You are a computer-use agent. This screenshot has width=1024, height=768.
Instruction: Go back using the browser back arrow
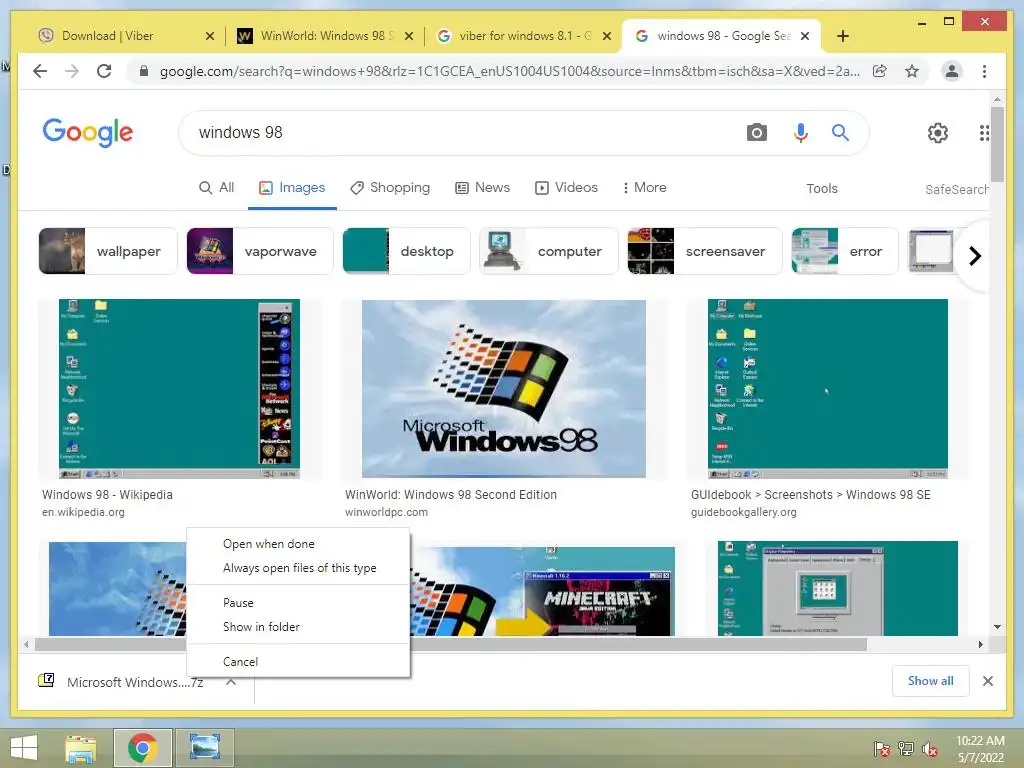click(40, 71)
